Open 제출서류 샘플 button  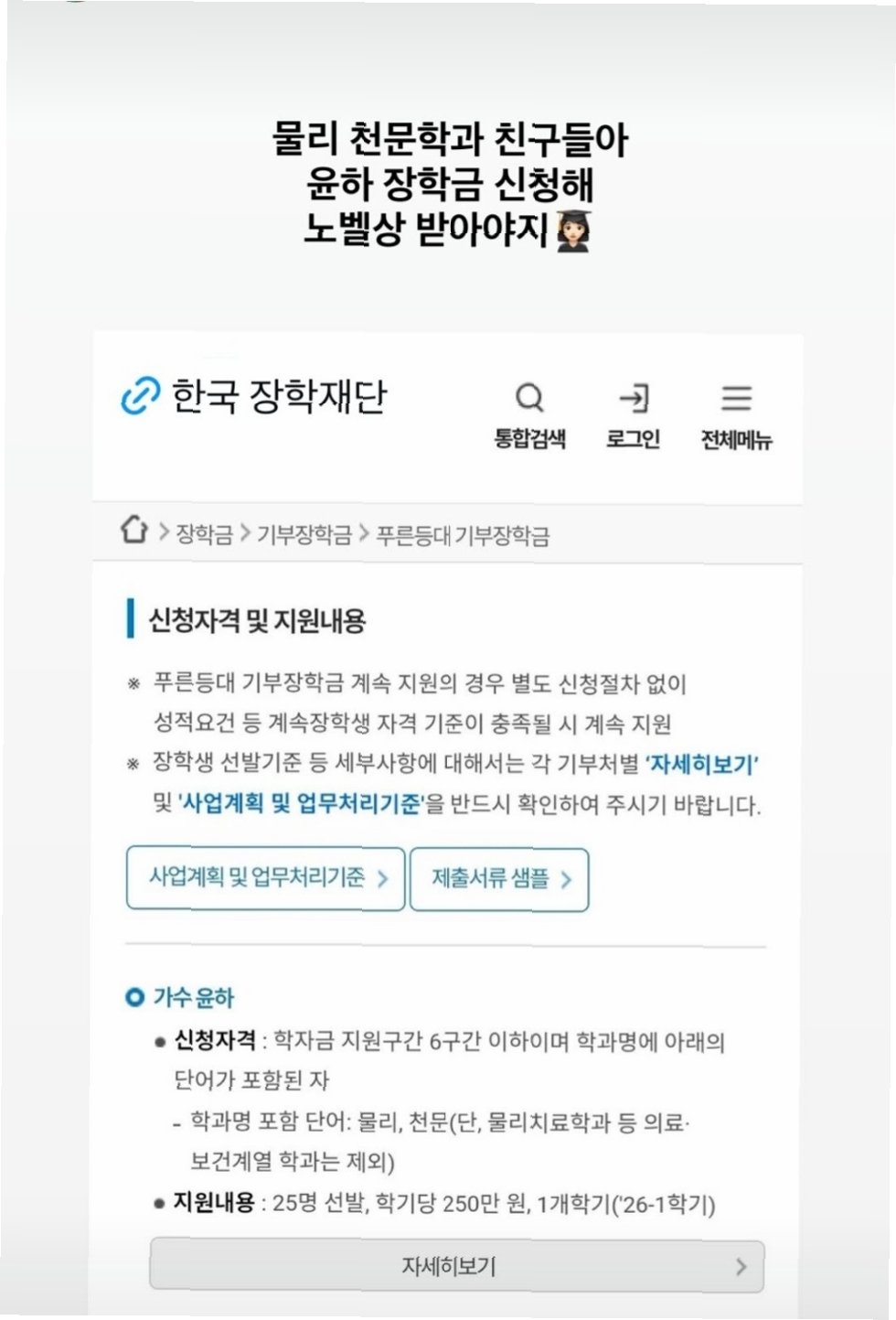click(x=499, y=879)
